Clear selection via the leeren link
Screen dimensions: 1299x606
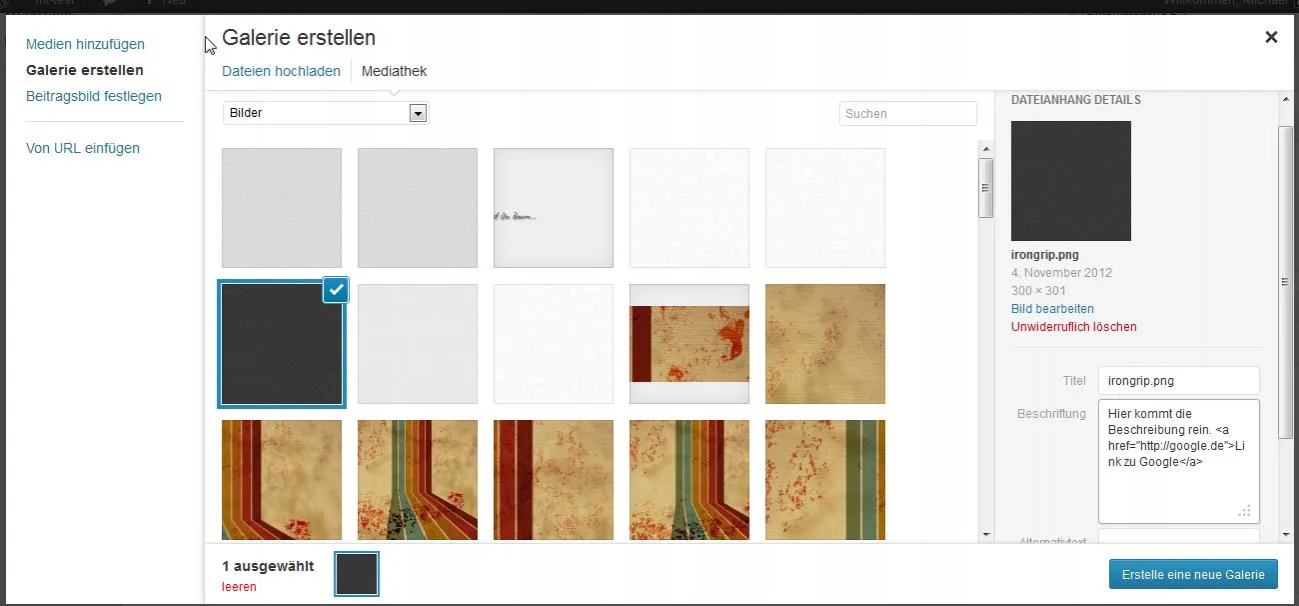pyautogui.click(x=239, y=587)
